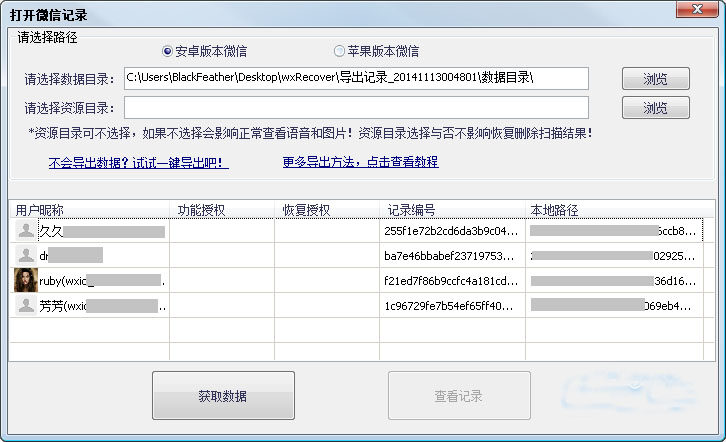The height and width of the screenshot is (442, 726).
Task: Open the 不会导出数据？试试一键导出吧 link
Action: 138,163
